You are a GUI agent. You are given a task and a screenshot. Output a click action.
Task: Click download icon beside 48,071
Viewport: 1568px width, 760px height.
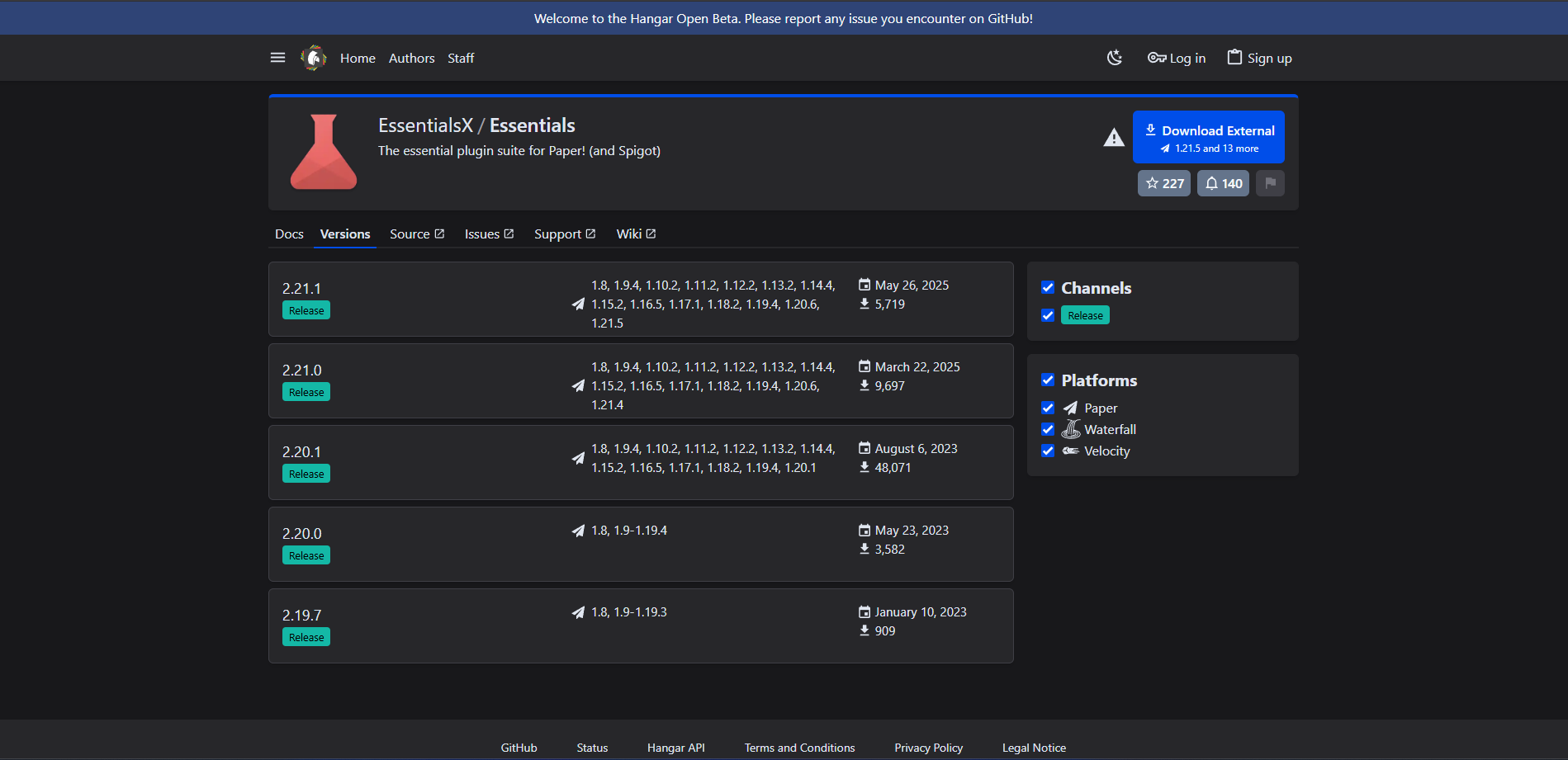point(865,467)
